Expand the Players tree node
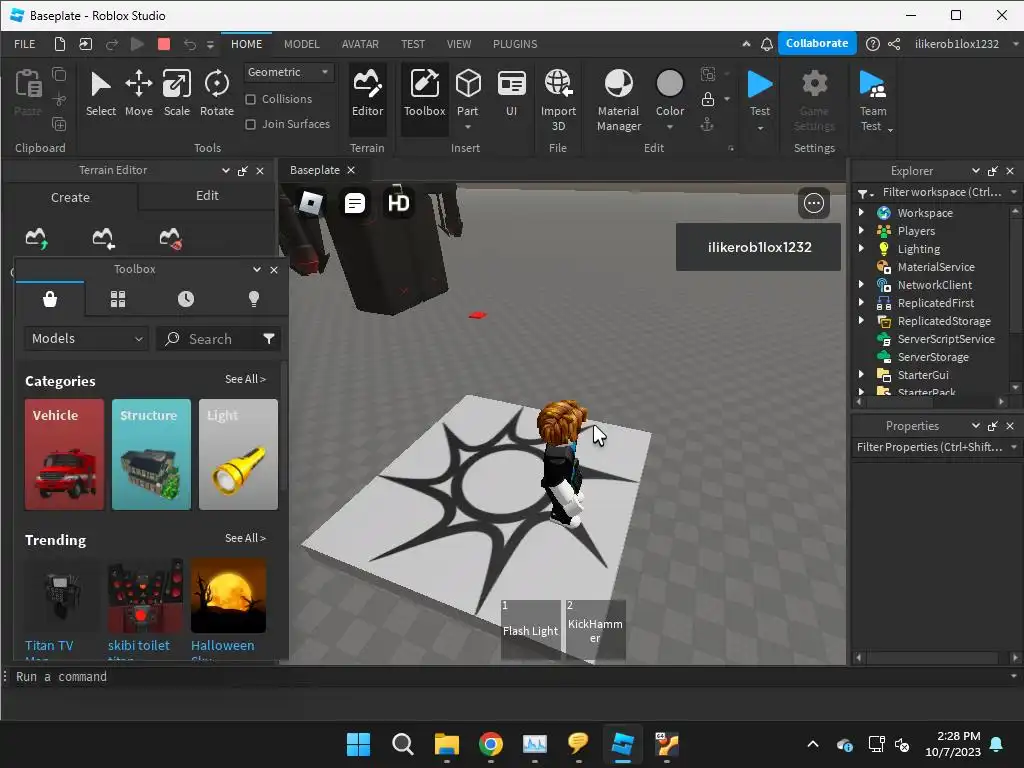Image resolution: width=1024 pixels, height=768 pixels. coord(861,231)
